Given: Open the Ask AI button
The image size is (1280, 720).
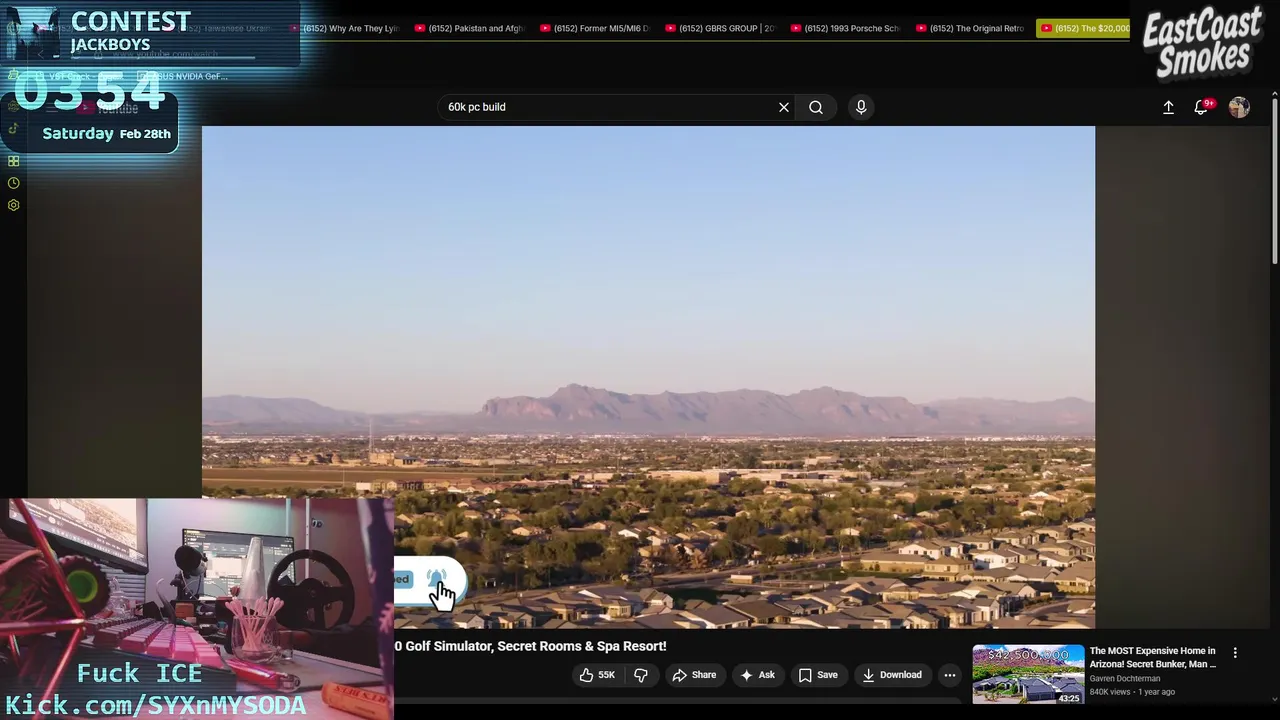Looking at the screenshot, I should click(757, 675).
